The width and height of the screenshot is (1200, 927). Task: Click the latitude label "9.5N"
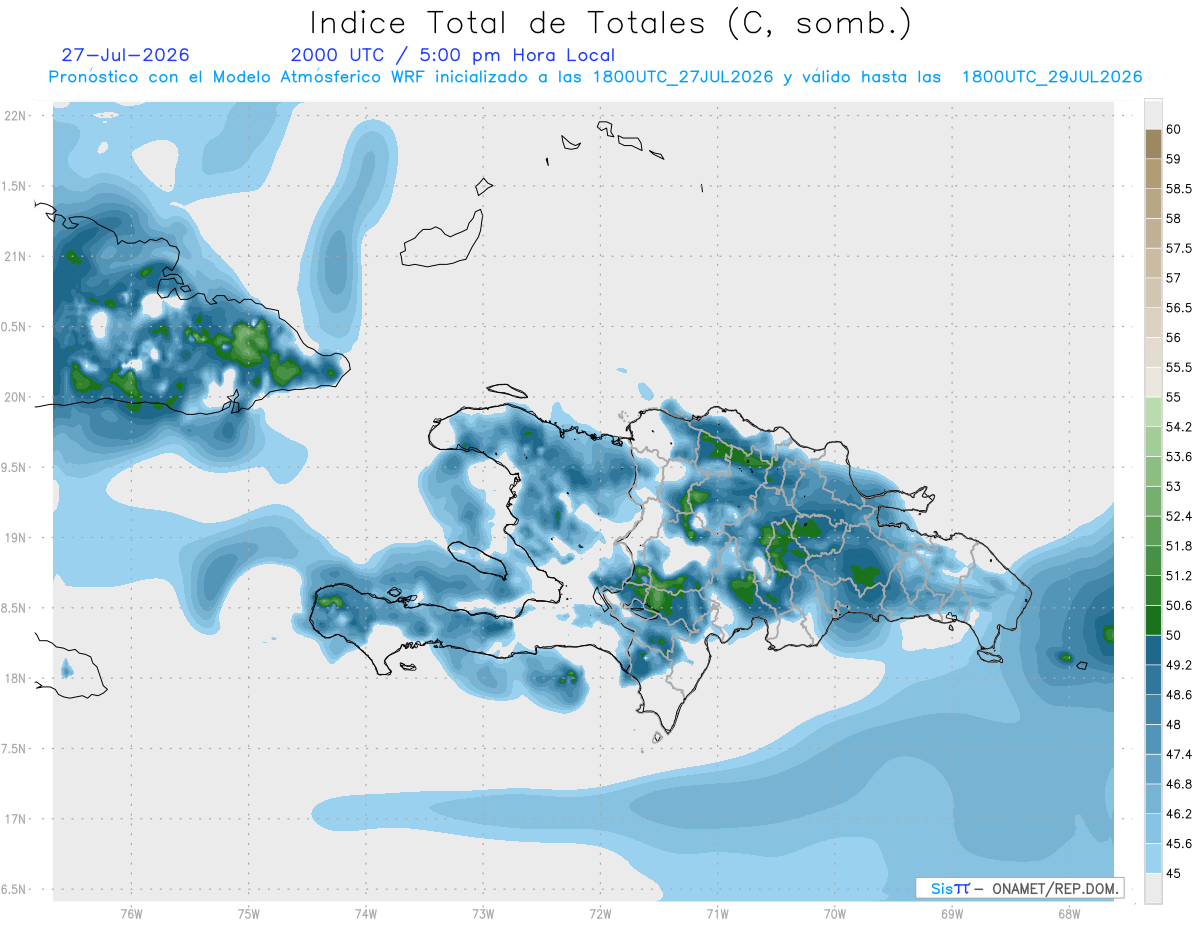(13, 467)
